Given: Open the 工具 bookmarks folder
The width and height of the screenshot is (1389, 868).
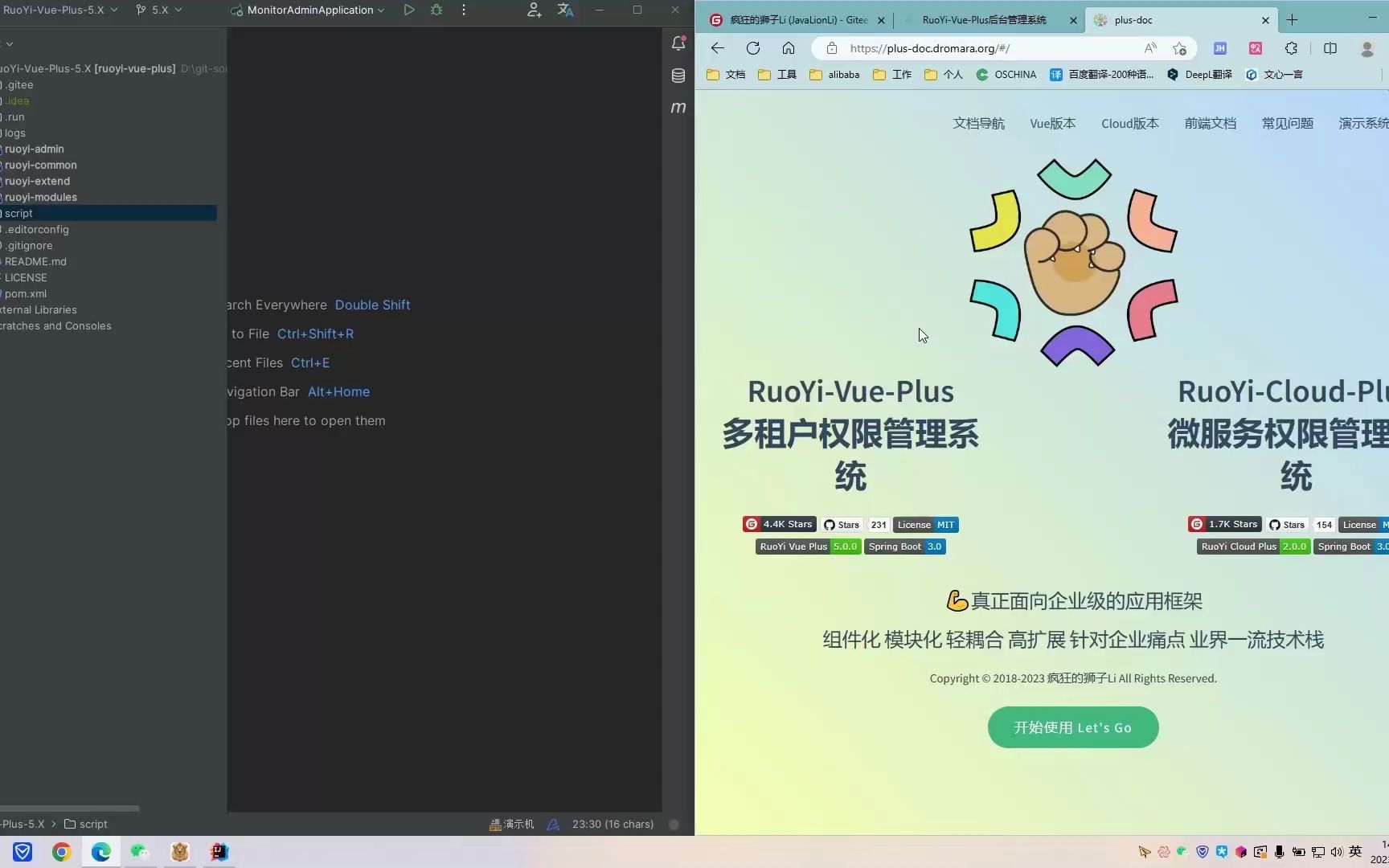Looking at the screenshot, I should [x=776, y=75].
